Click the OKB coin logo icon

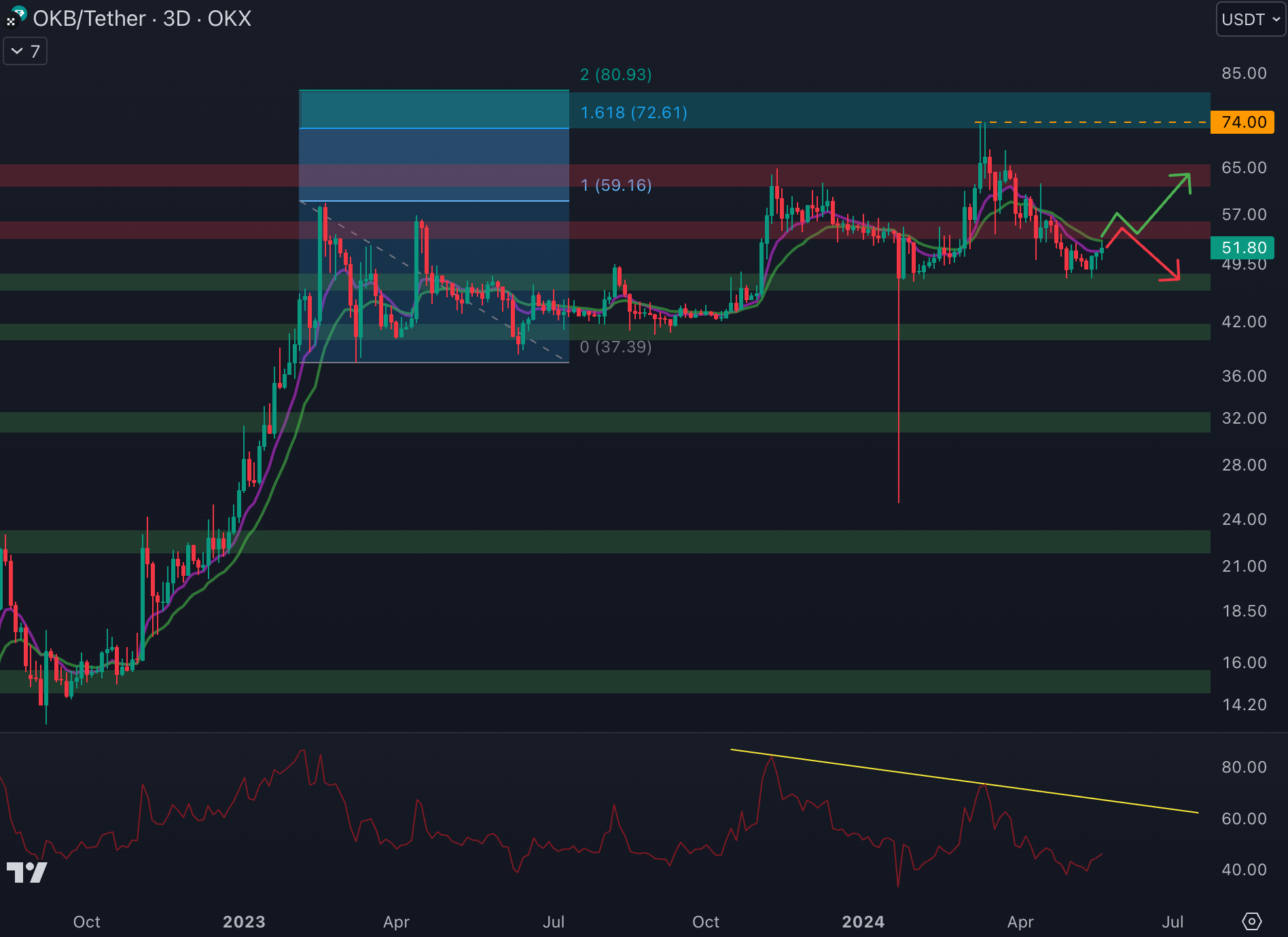[16, 16]
